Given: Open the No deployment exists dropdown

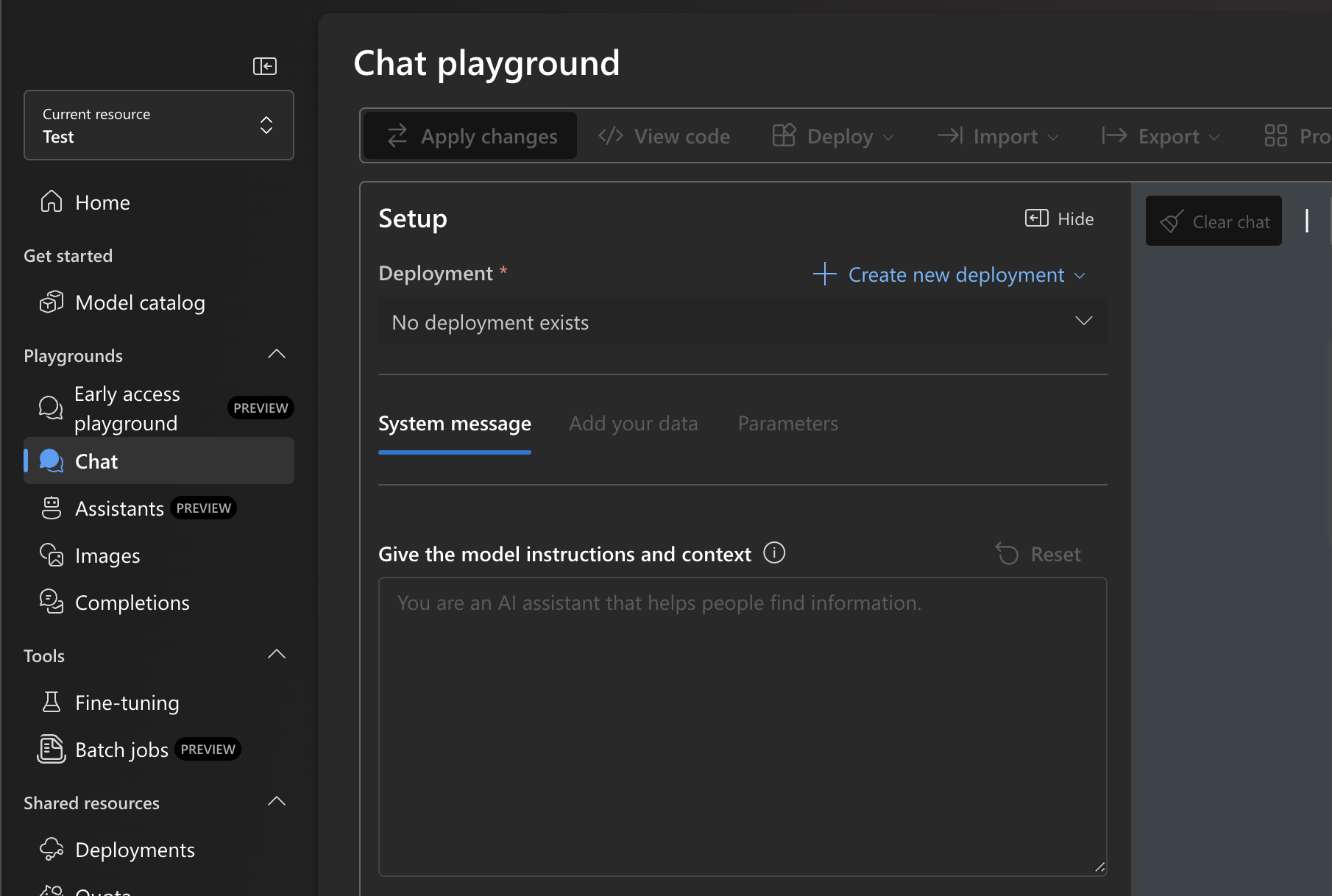Looking at the screenshot, I should (x=742, y=321).
